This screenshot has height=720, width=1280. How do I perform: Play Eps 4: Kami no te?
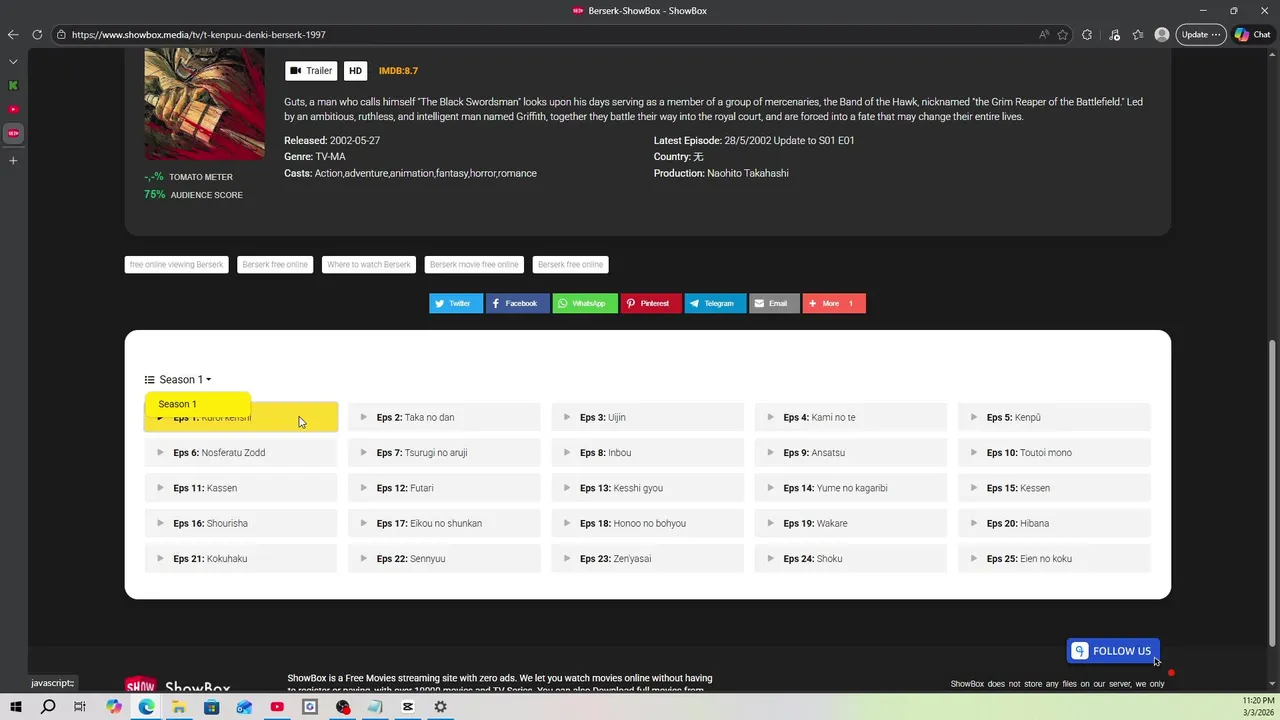click(851, 418)
